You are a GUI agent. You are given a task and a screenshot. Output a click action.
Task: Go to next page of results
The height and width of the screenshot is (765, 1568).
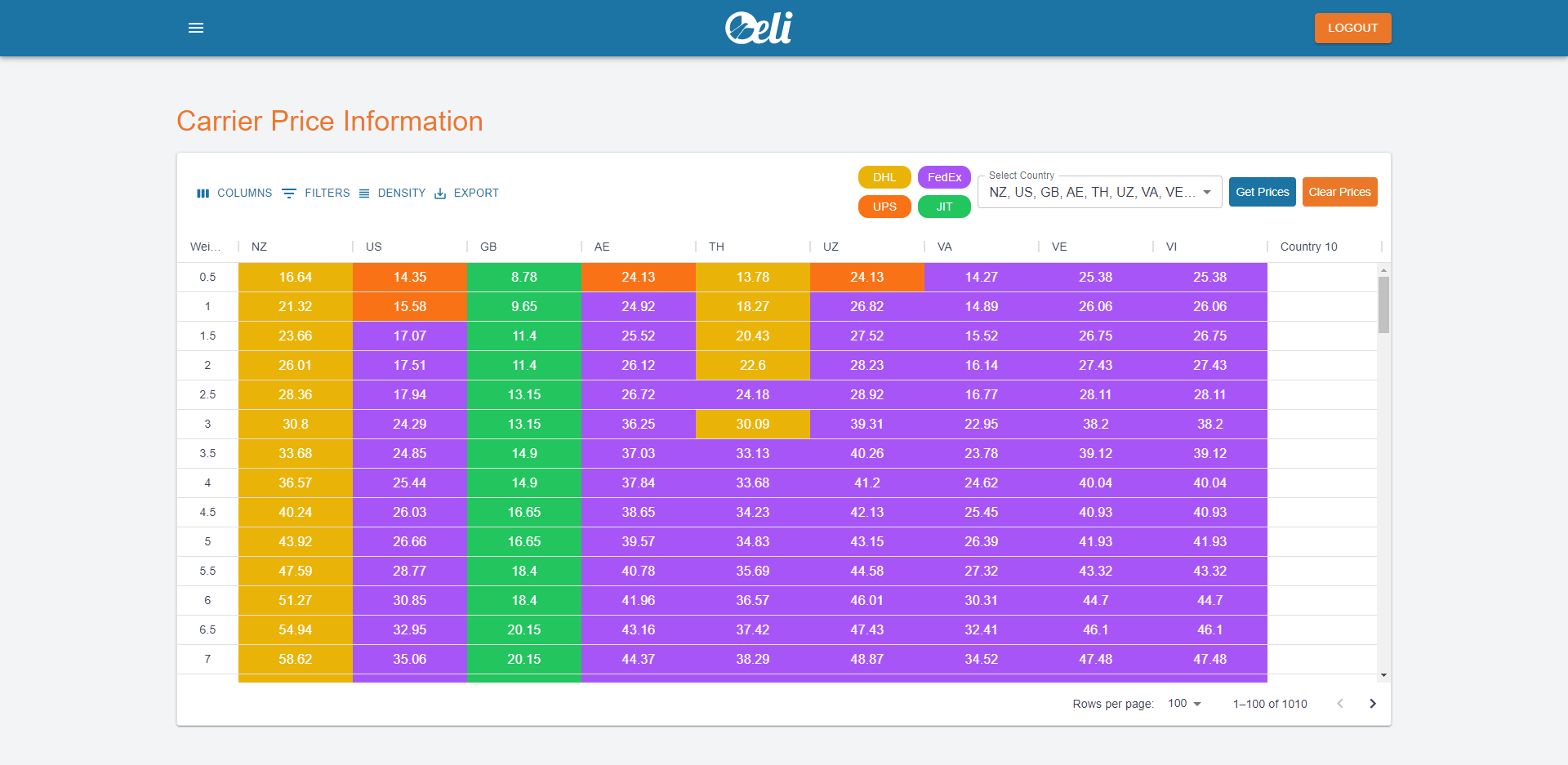[1373, 704]
